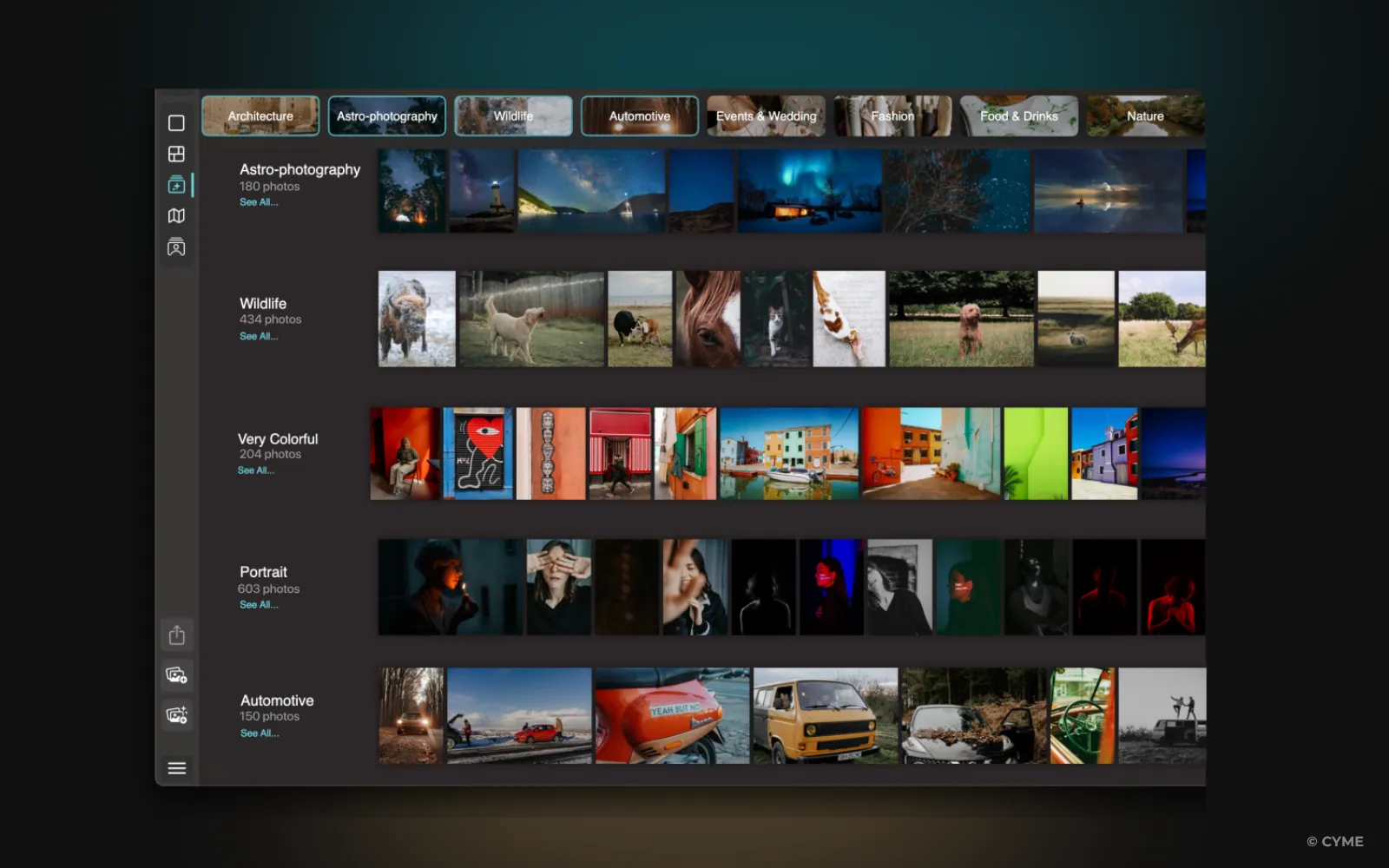1389x868 pixels.
Task: Click the share export icon
Action: (x=177, y=635)
